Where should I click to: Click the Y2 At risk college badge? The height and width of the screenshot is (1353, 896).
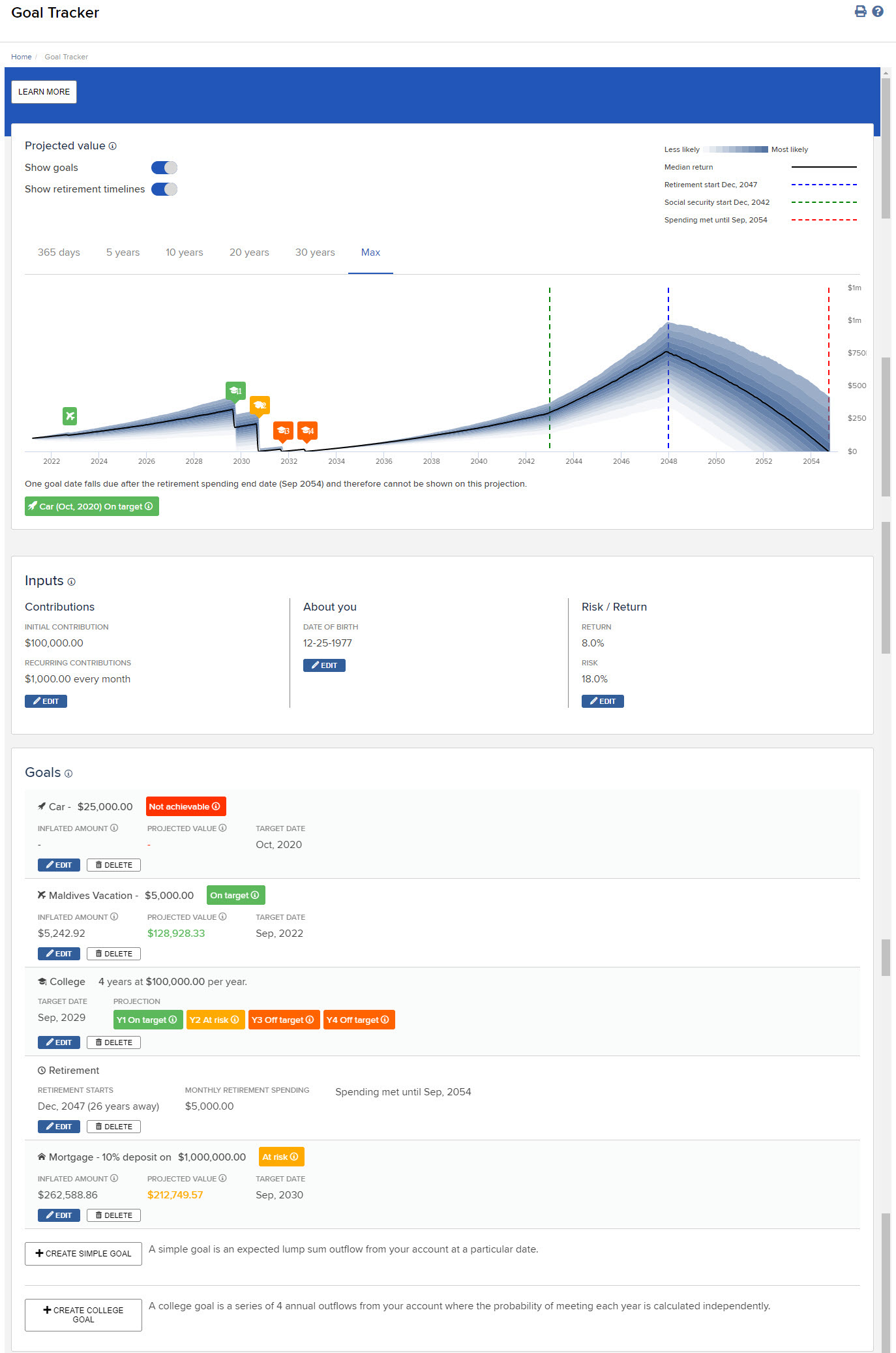click(x=216, y=1020)
